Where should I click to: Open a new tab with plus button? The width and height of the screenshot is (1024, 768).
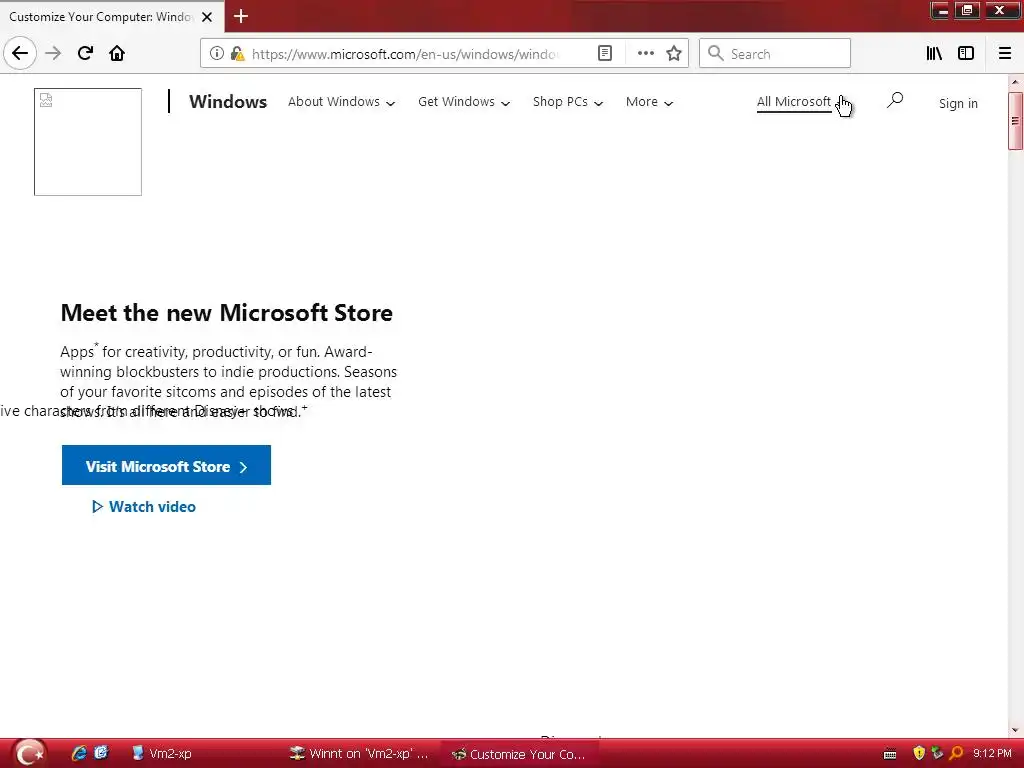tap(241, 16)
